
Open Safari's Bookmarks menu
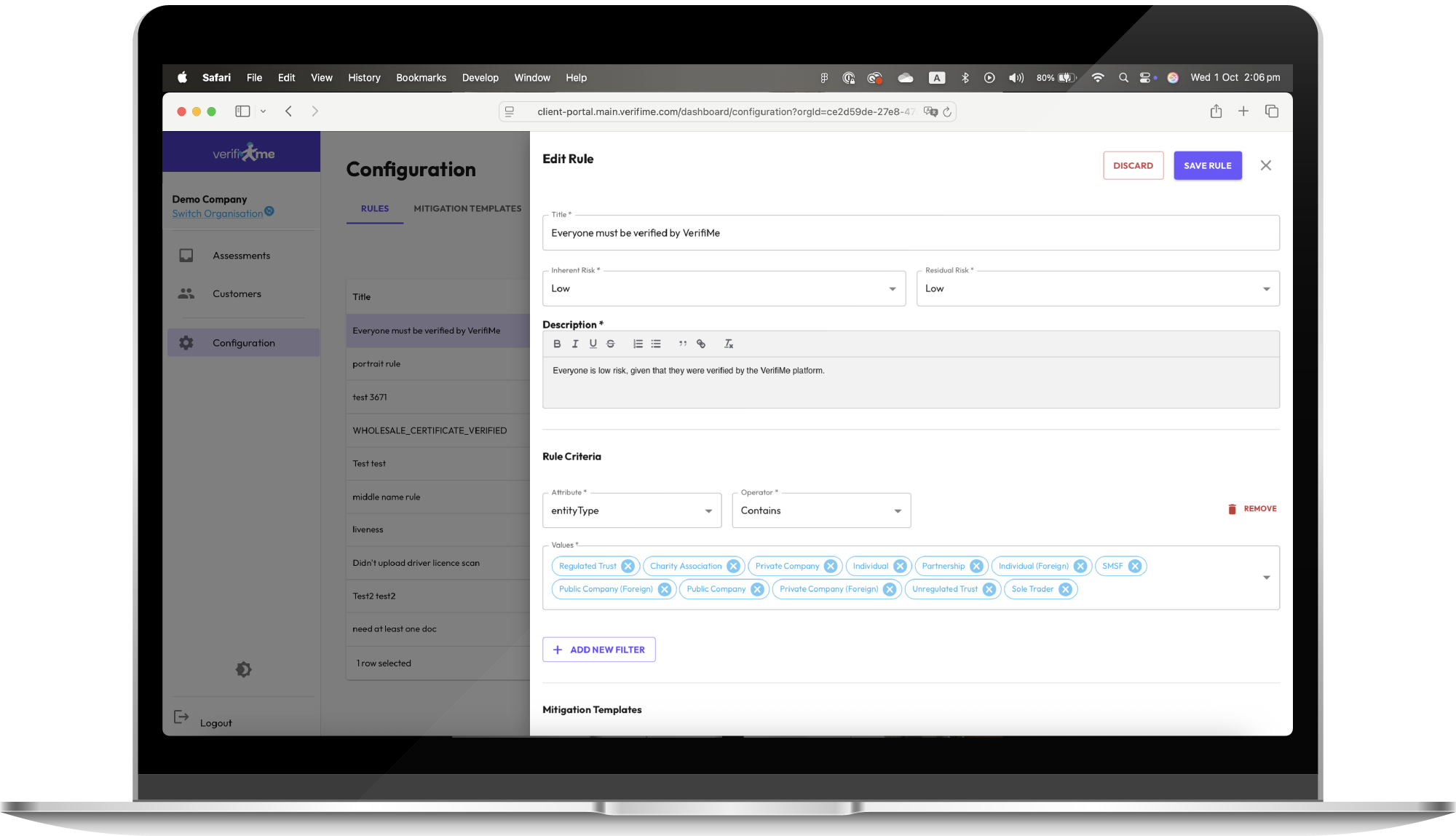pyautogui.click(x=421, y=78)
